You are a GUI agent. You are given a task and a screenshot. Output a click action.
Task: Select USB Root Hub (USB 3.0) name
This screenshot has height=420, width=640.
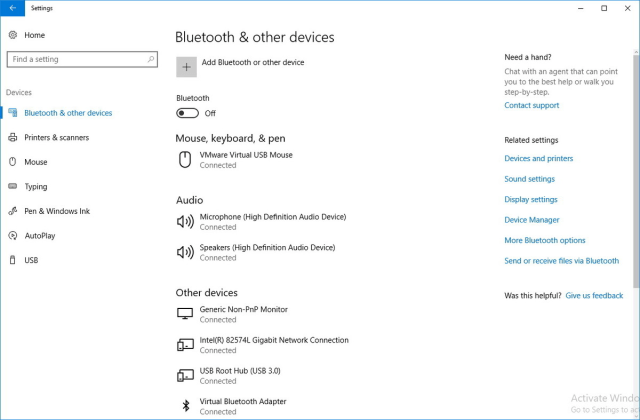[240, 371]
